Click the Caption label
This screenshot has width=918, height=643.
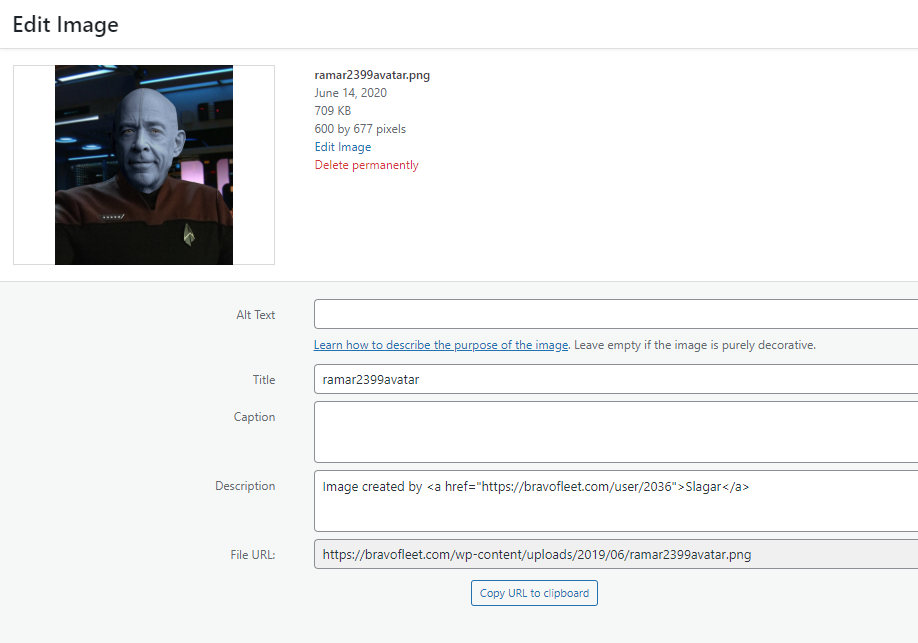[254, 417]
